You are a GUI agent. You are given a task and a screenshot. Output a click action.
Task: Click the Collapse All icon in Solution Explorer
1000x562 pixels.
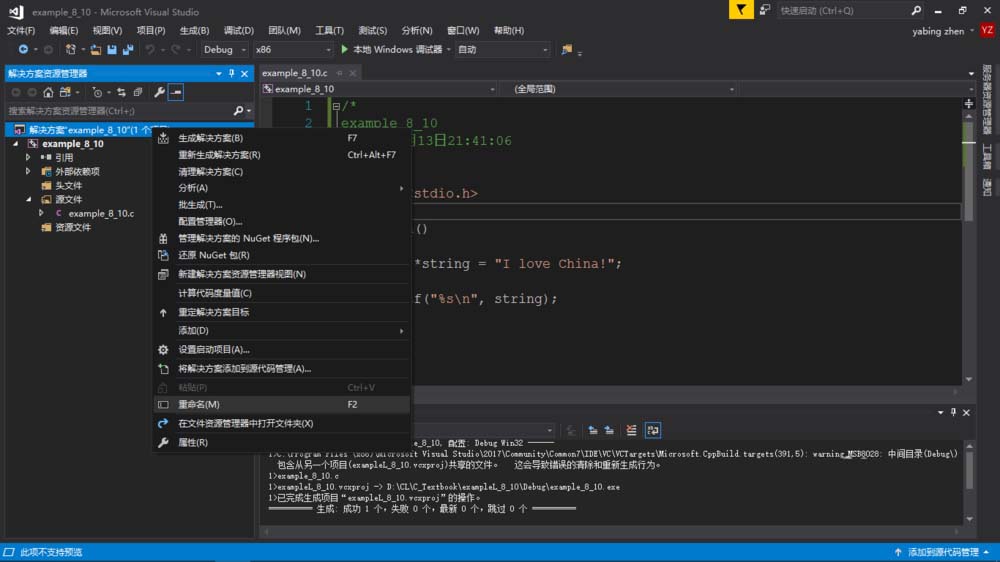137,92
